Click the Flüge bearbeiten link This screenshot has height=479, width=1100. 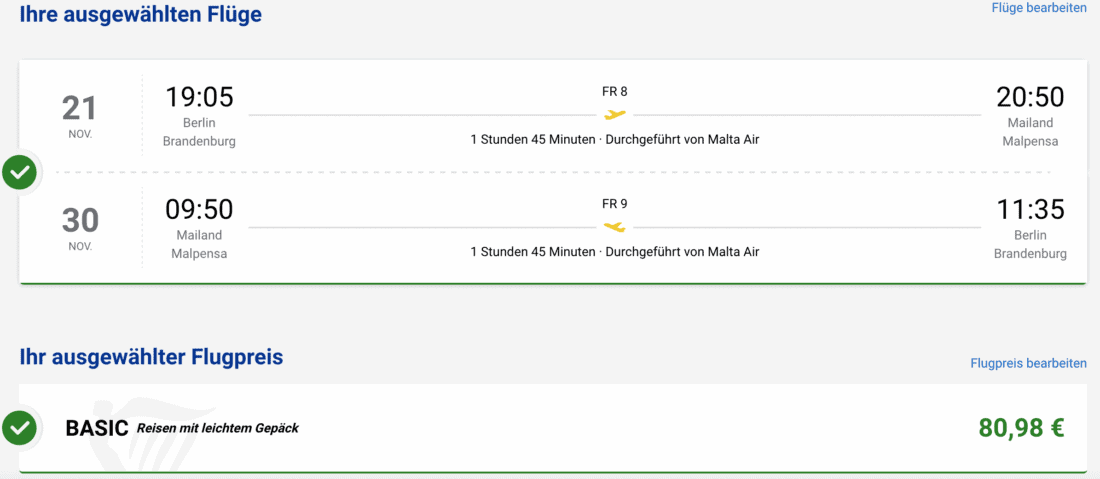(x=1038, y=8)
